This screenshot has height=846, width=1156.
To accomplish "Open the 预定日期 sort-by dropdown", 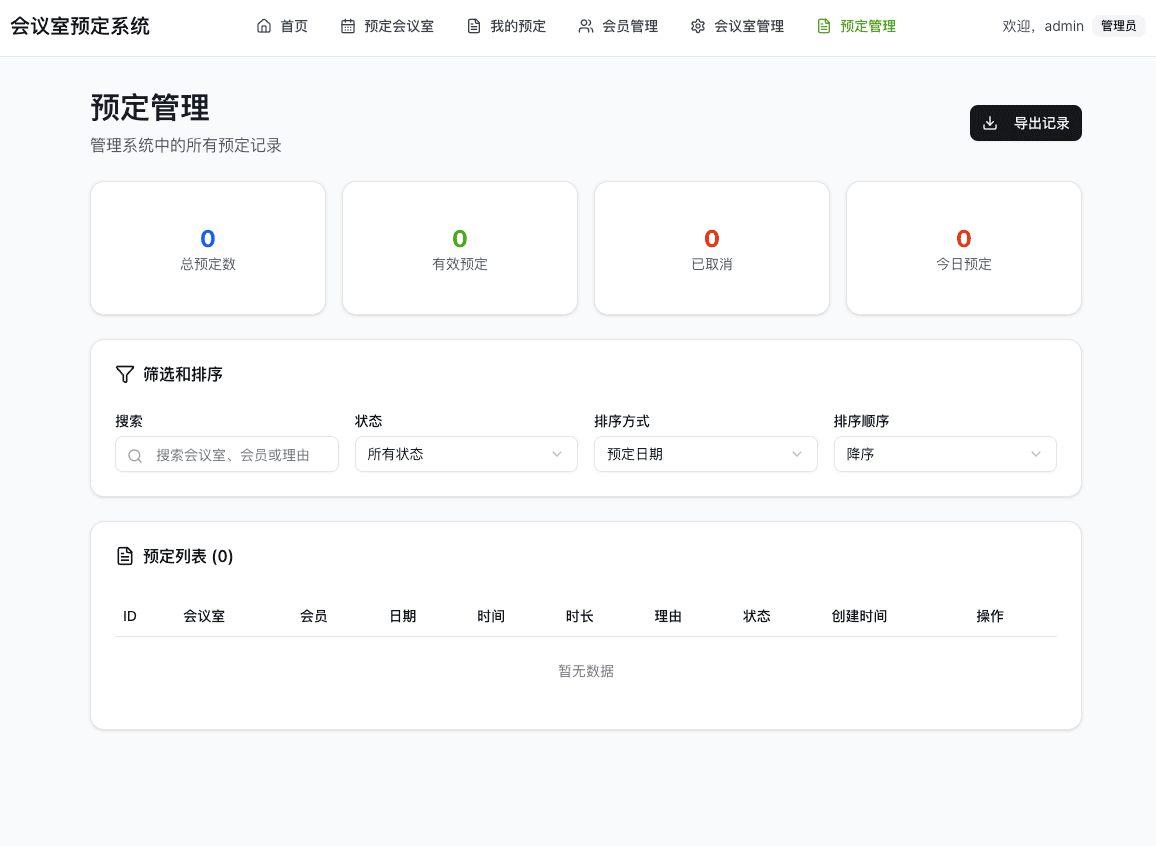I will [706, 454].
